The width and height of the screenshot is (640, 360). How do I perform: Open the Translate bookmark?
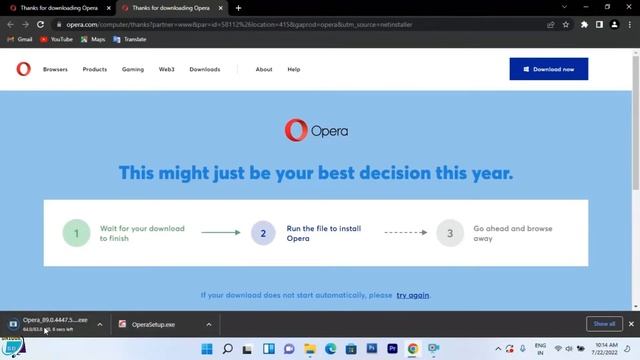coord(130,39)
